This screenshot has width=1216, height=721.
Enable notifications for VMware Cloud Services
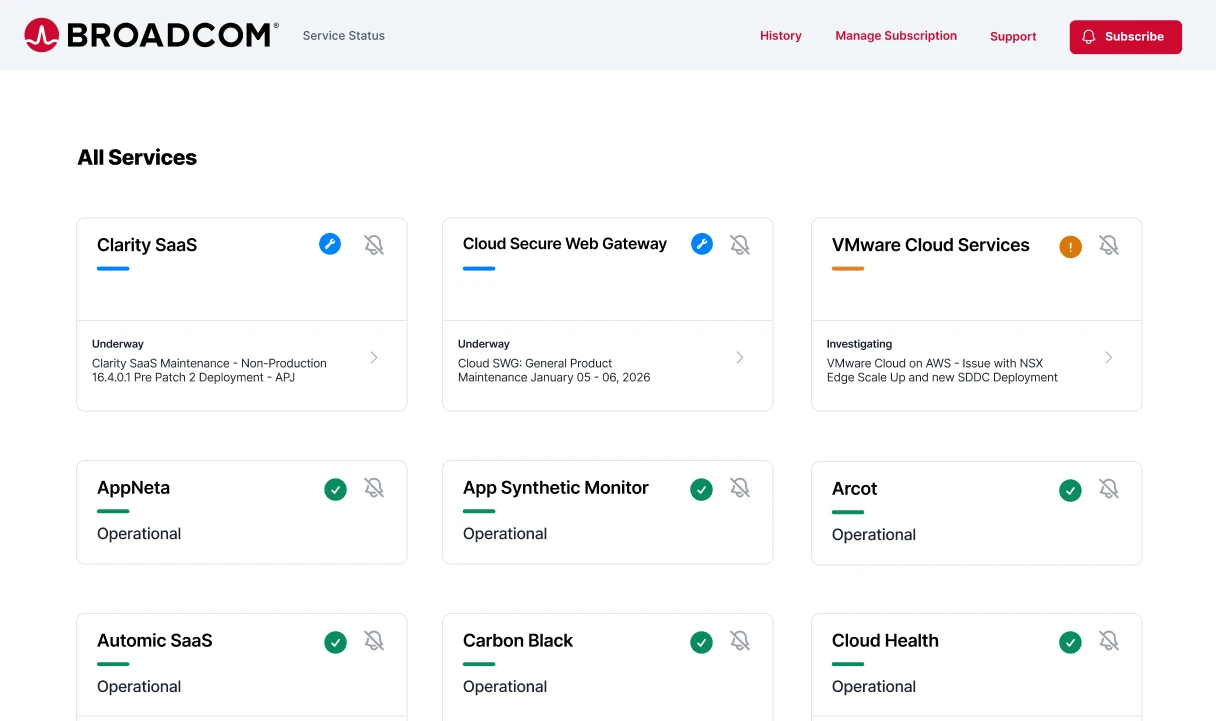point(1109,245)
